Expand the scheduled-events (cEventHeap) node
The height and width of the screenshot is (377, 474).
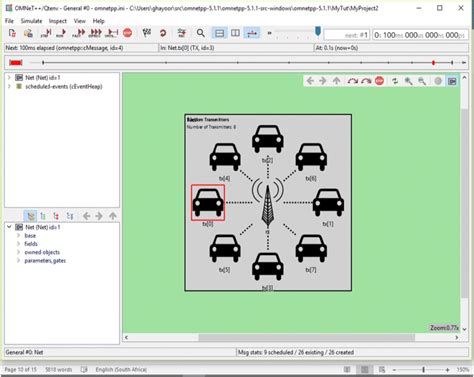point(9,86)
